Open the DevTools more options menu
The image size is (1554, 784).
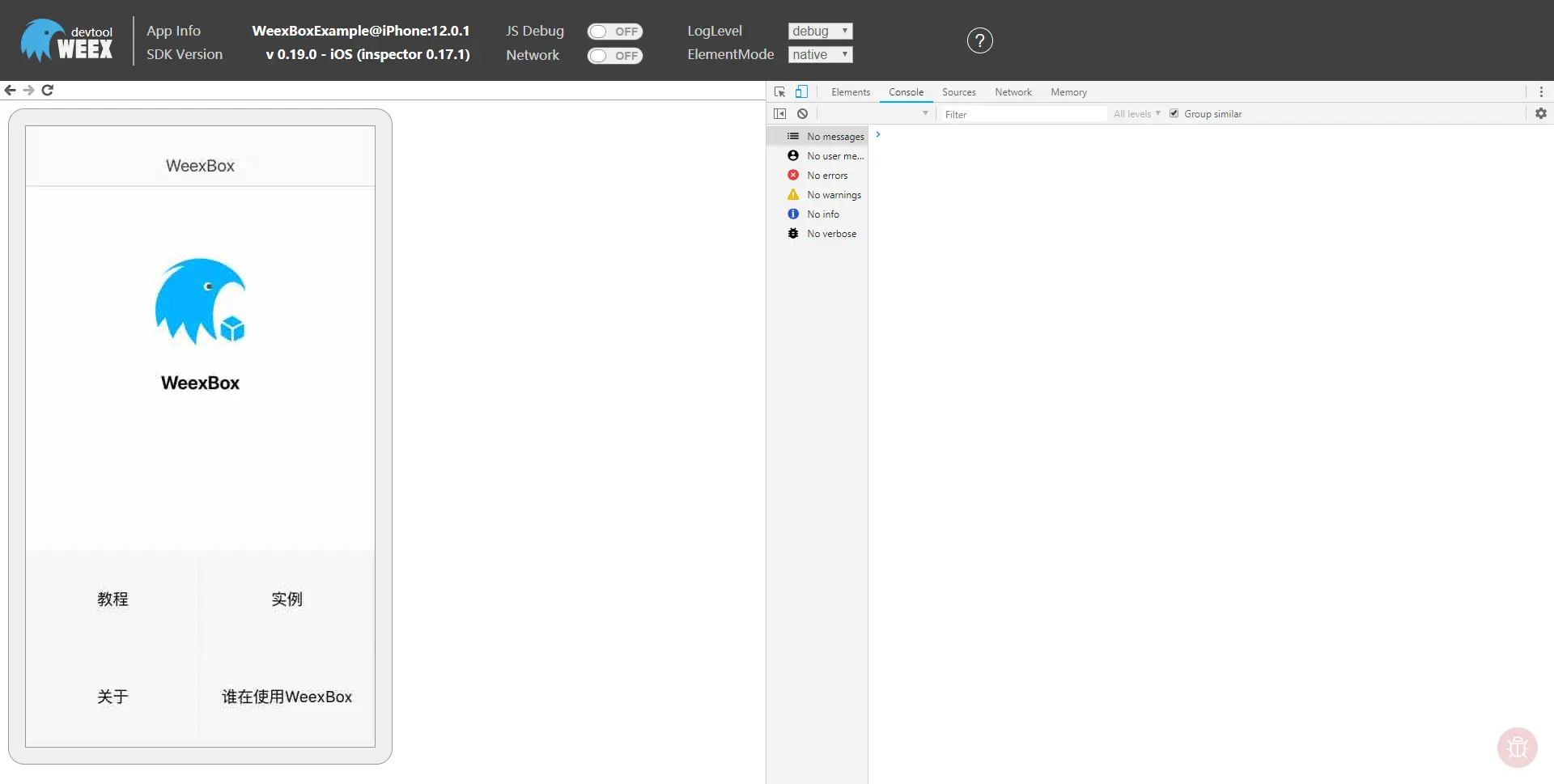1541,92
